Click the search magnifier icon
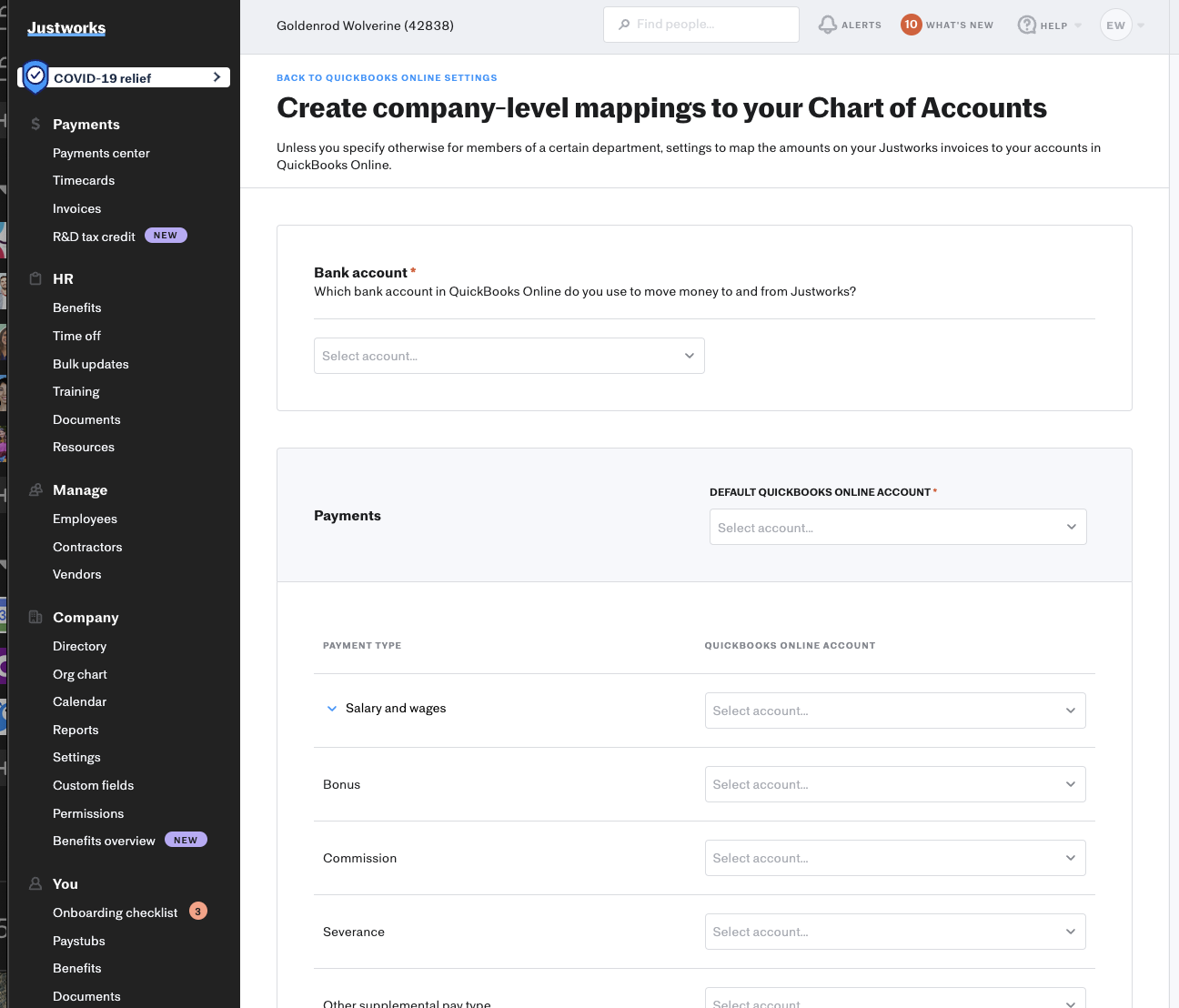Image resolution: width=1179 pixels, height=1008 pixels. [x=624, y=25]
